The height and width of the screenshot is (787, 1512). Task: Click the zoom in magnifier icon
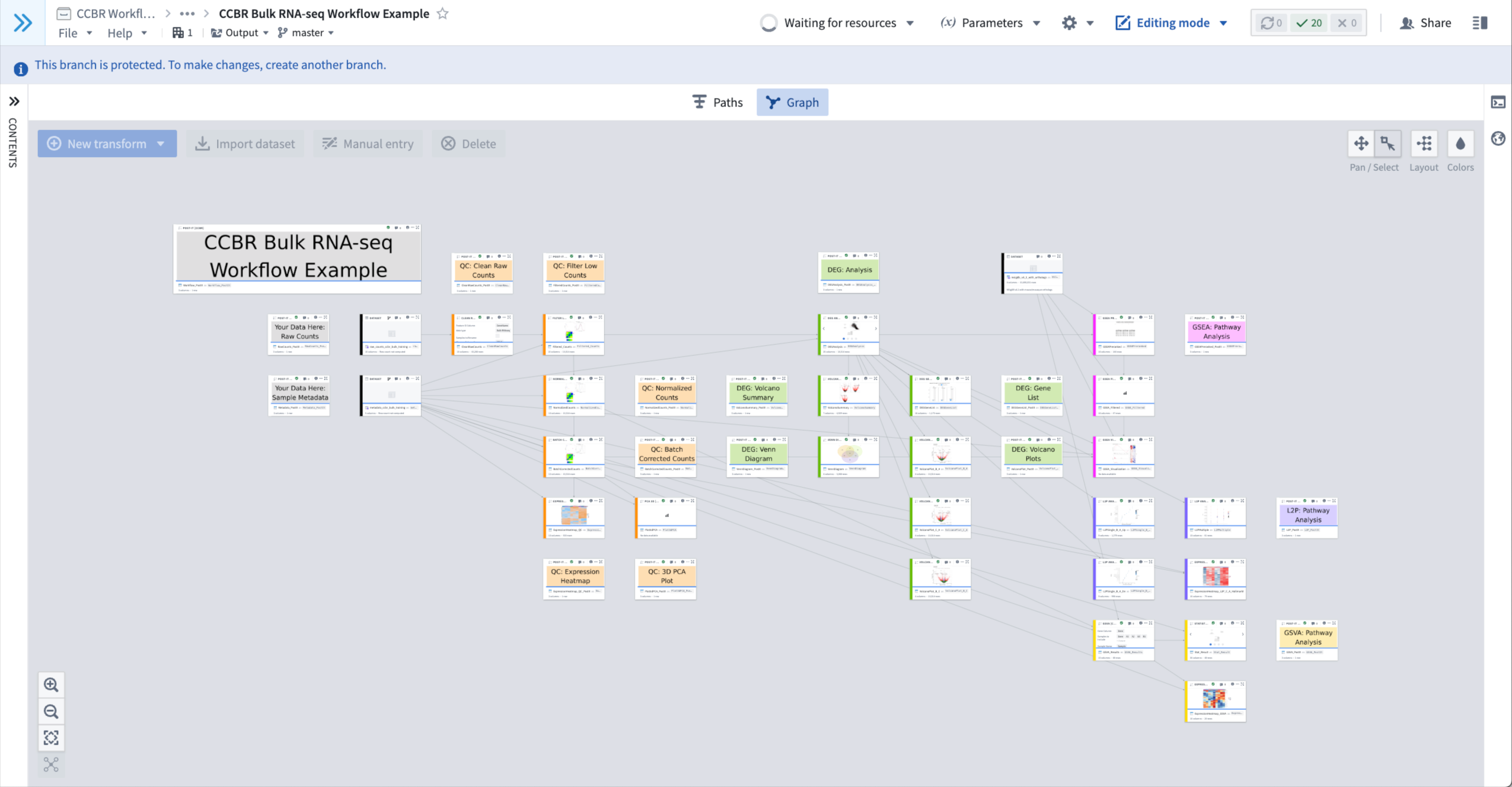point(51,685)
